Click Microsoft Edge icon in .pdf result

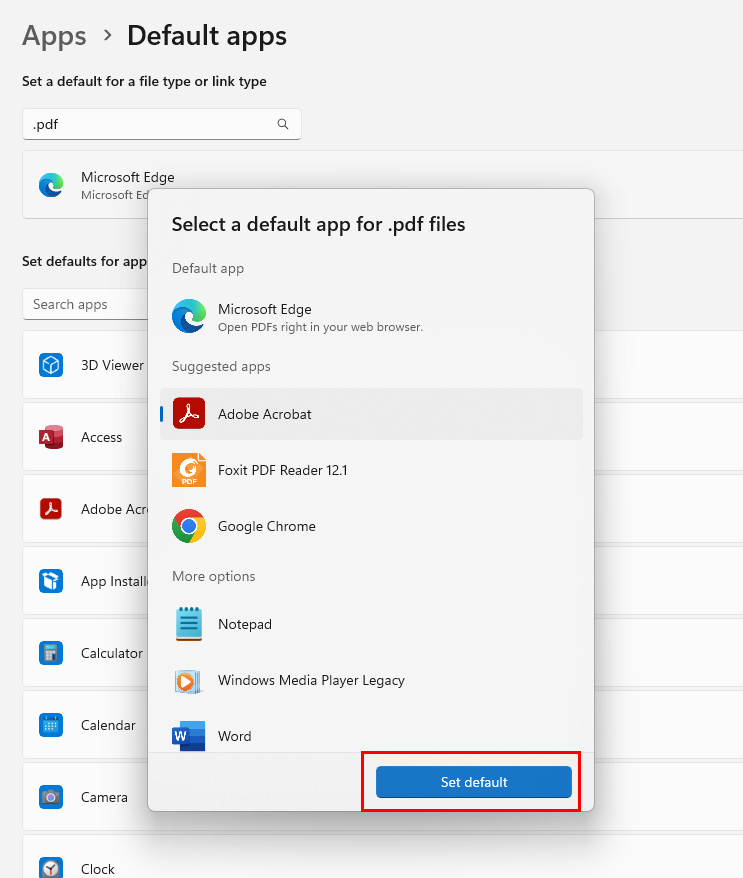tap(51, 185)
